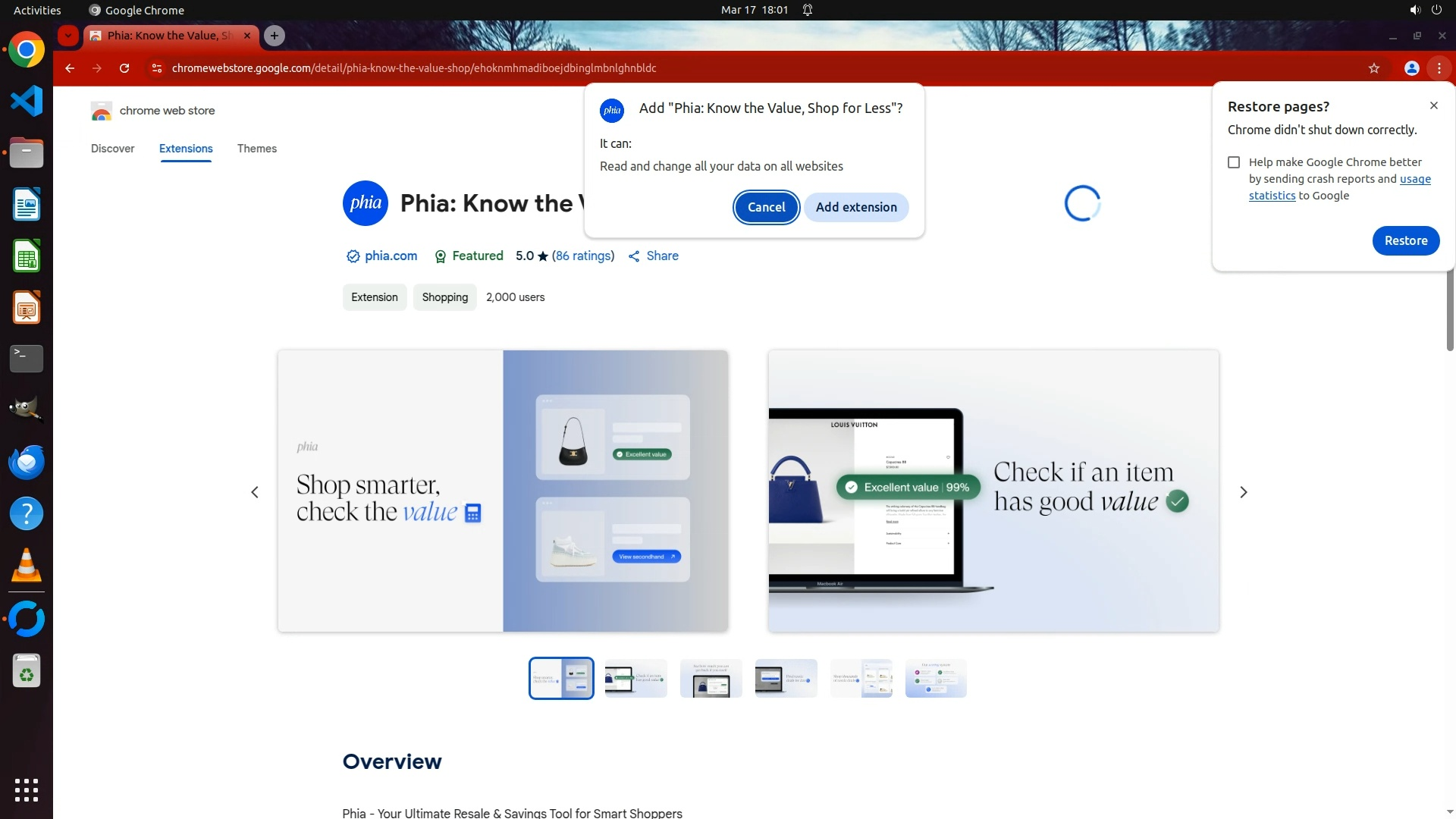
Task: Go back using the back arrow
Action: point(70,68)
